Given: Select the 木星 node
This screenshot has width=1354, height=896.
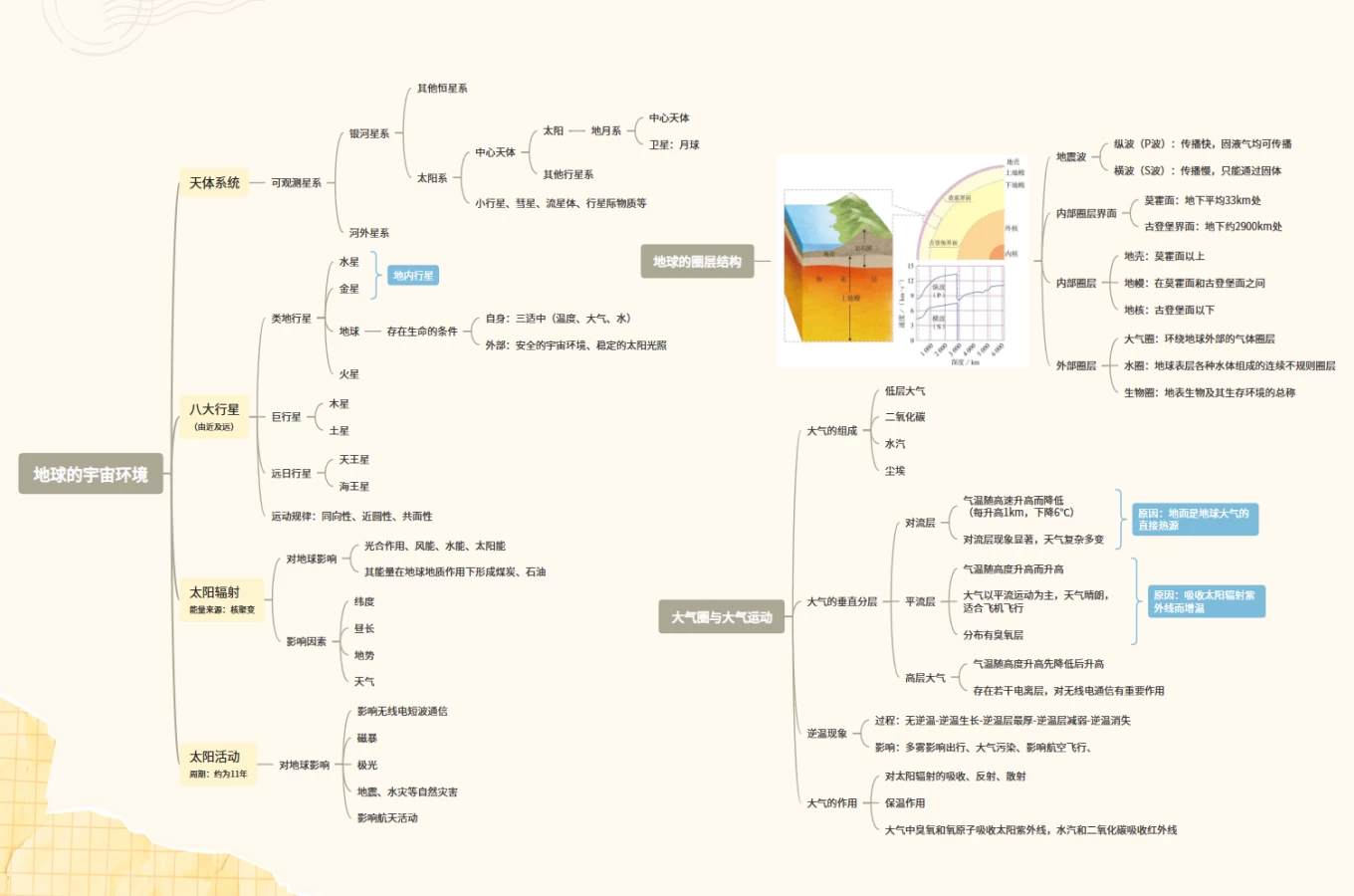Looking at the screenshot, I should point(338,404).
